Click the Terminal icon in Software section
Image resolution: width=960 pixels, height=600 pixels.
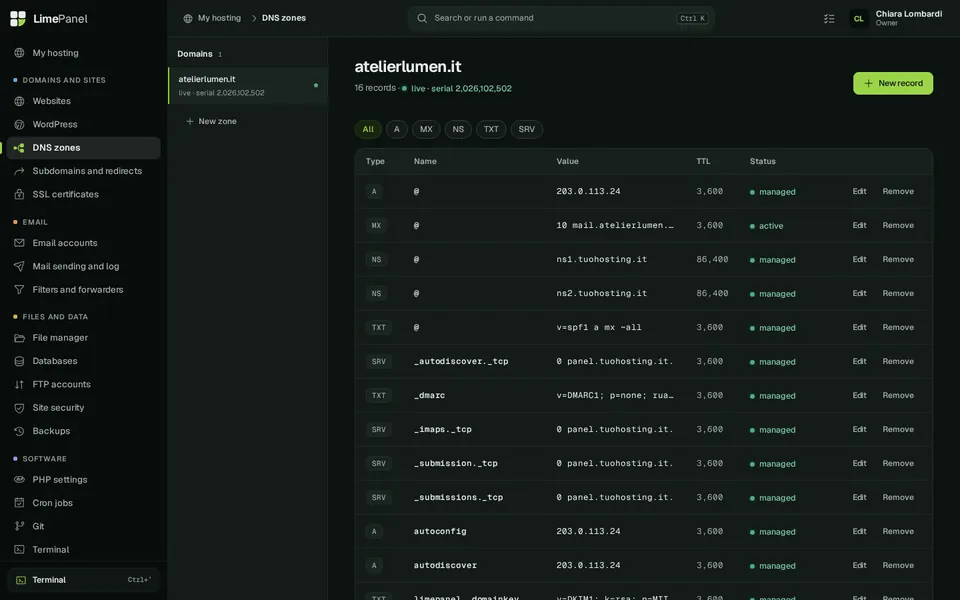20,550
